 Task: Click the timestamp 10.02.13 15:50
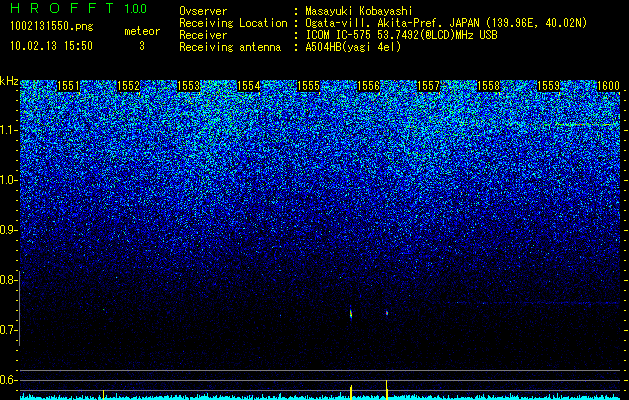pos(51,46)
